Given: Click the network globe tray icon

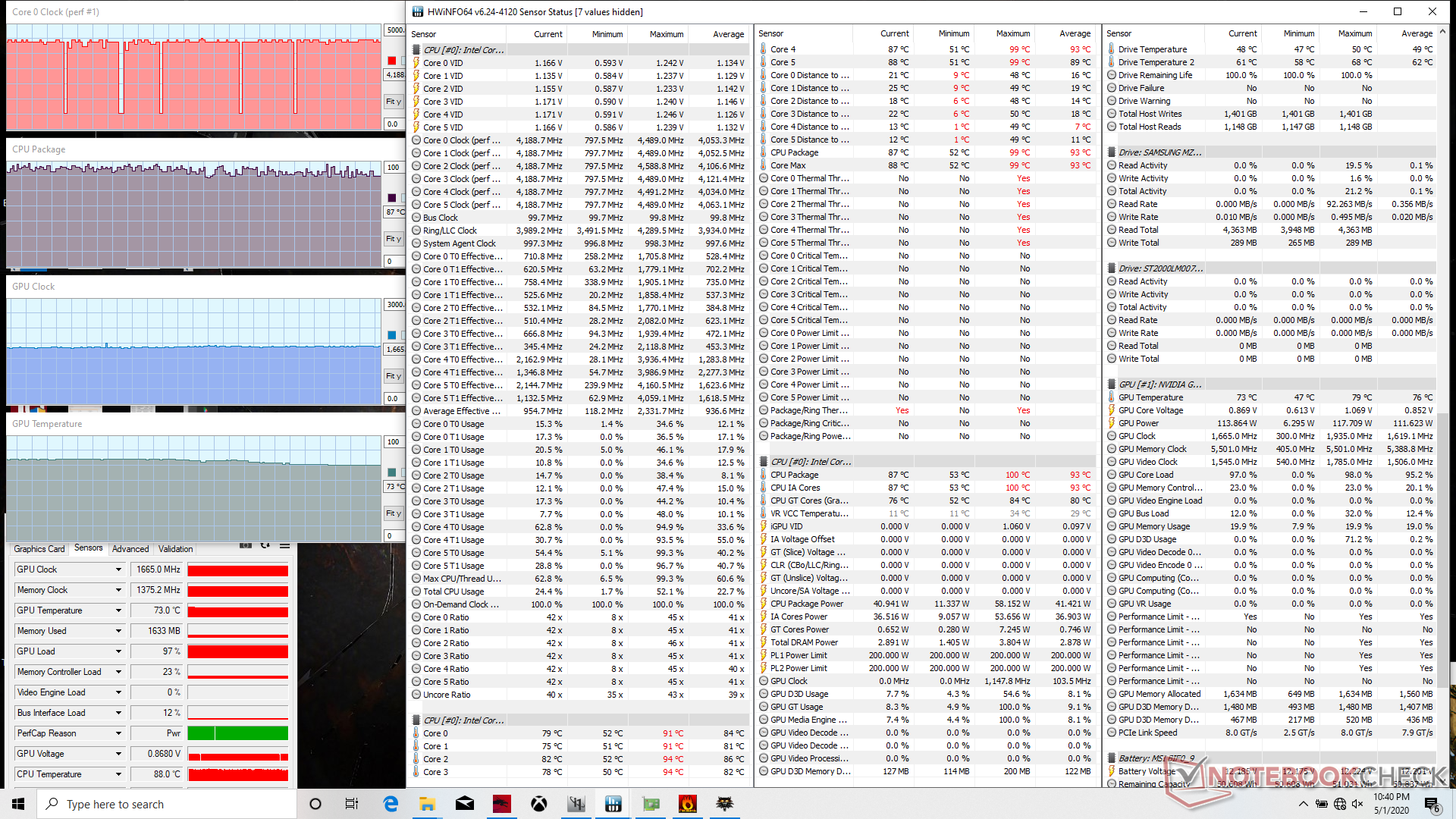Looking at the screenshot, I should (1340, 804).
